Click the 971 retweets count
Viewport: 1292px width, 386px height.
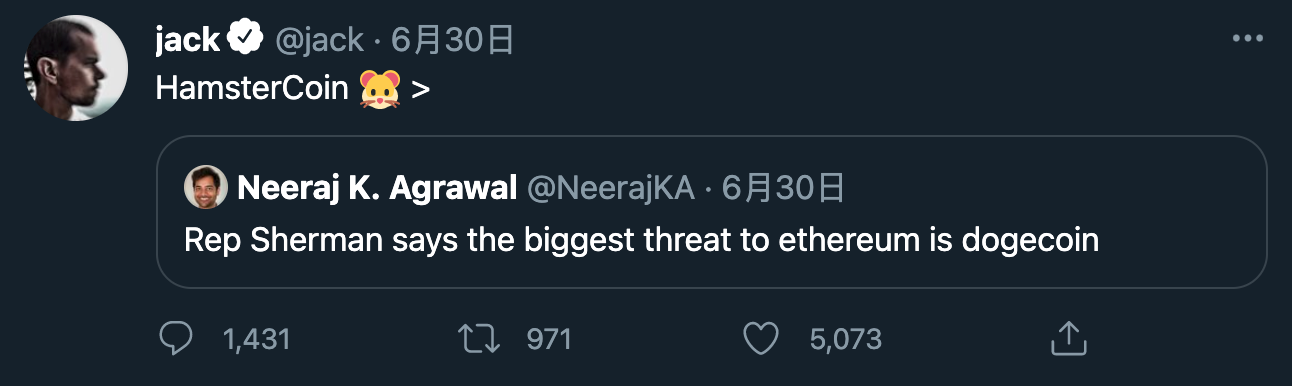pyautogui.click(x=549, y=339)
